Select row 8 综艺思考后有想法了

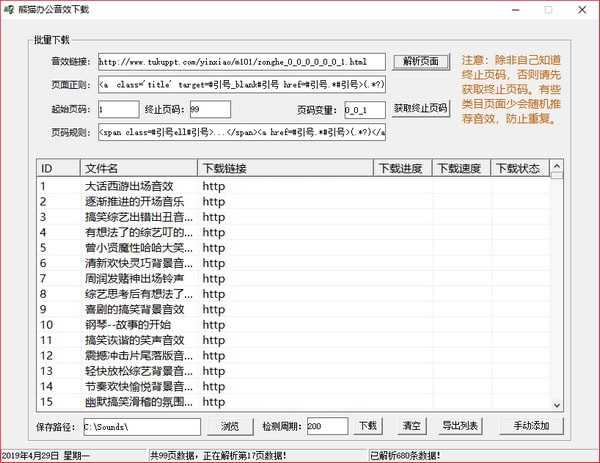(293, 294)
